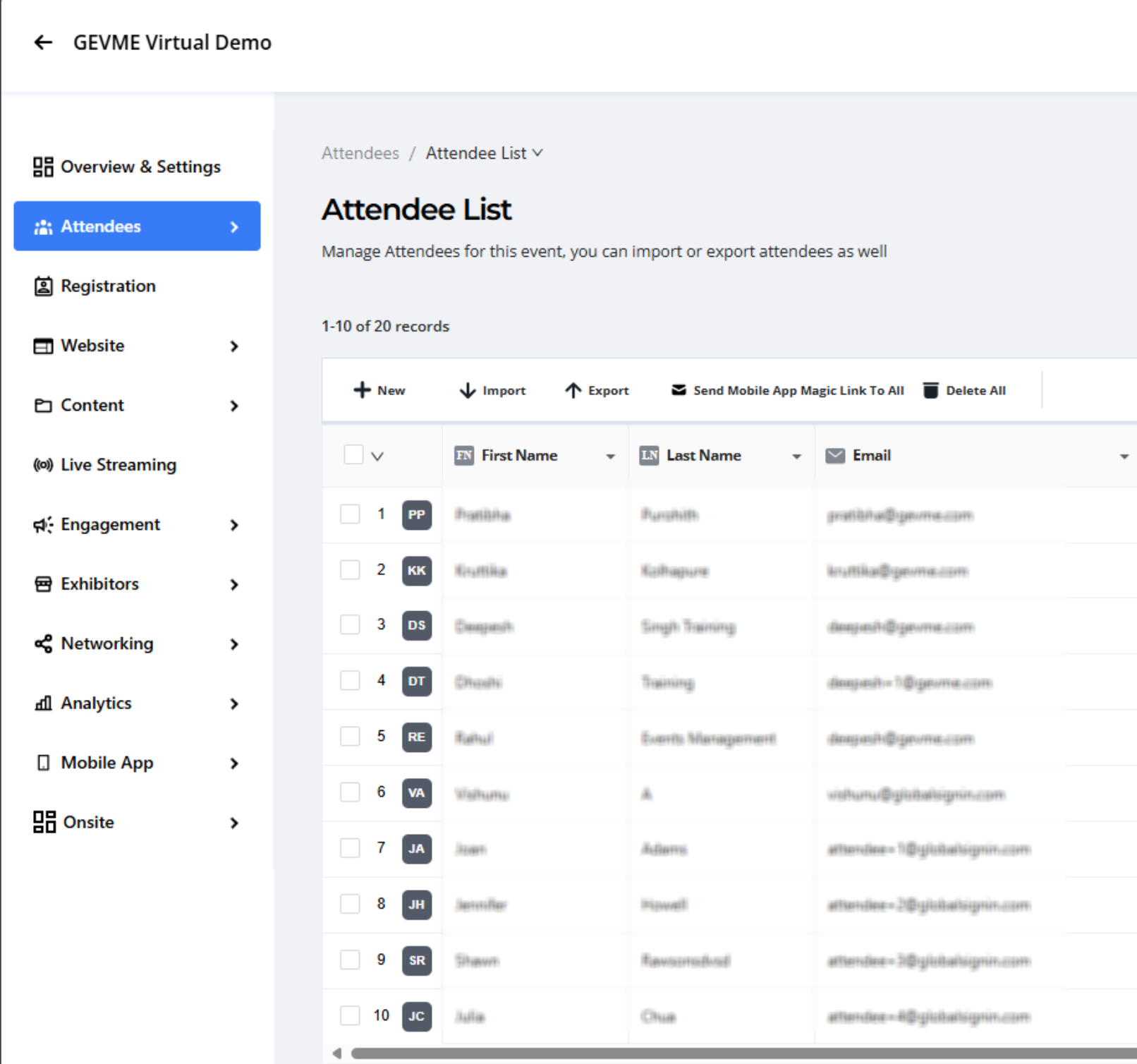Open the selection options chevron beside header checkbox
The width and height of the screenshot is (1137, 1064).
pyautogui.click(x=377, y=457)
